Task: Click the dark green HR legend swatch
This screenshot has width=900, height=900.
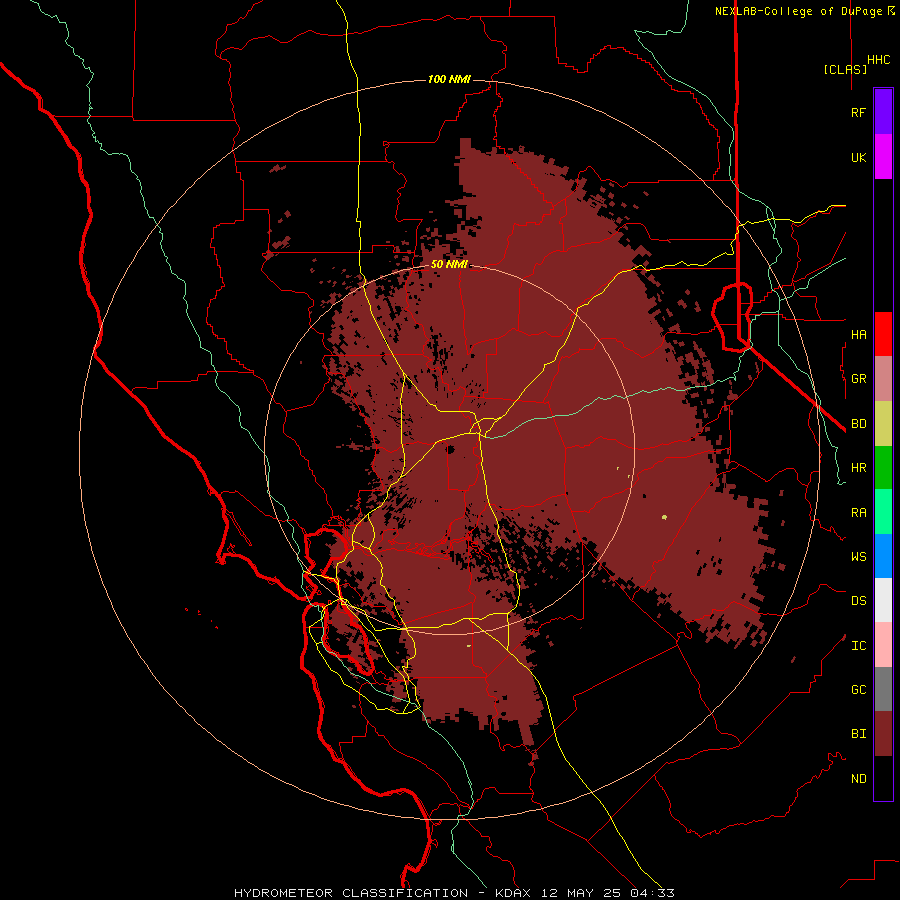Action: [883, 468]
